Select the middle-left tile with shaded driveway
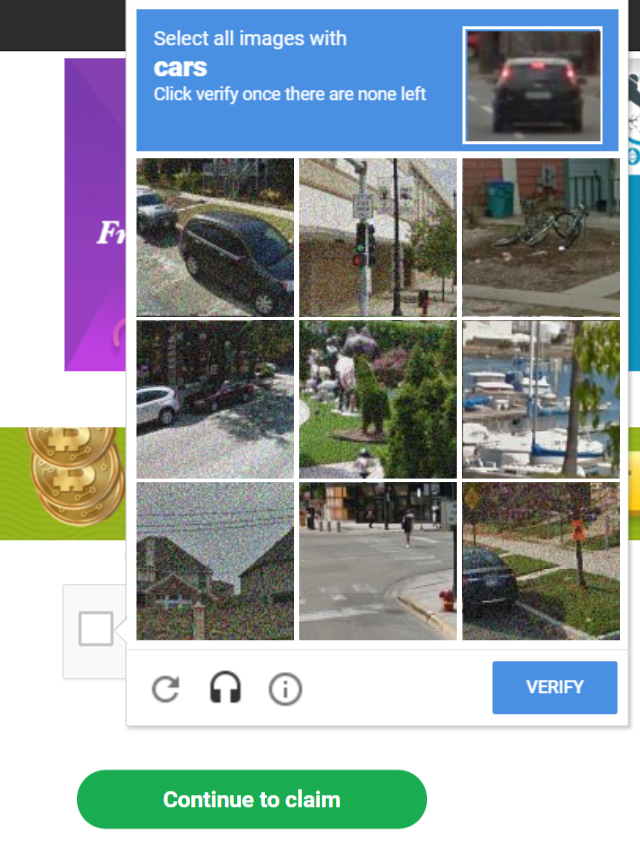The image size is (640, 848). coord(215,400)
